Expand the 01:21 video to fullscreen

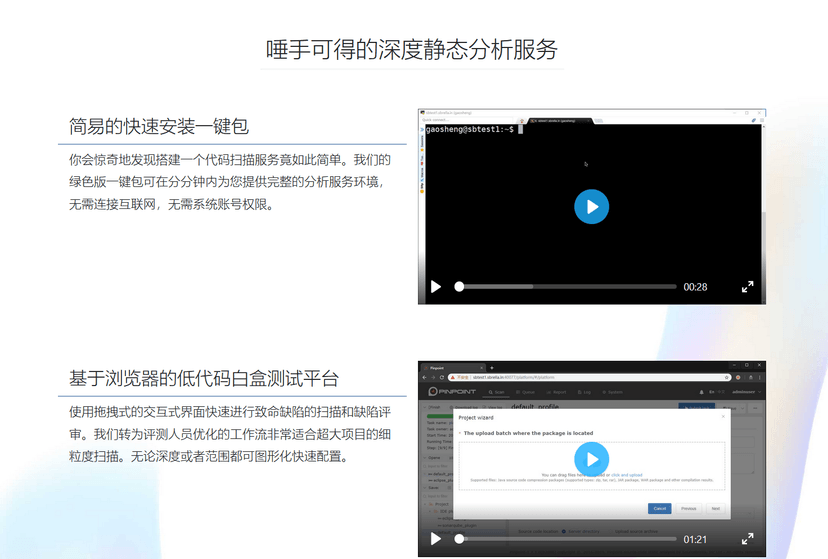(747, 539)
